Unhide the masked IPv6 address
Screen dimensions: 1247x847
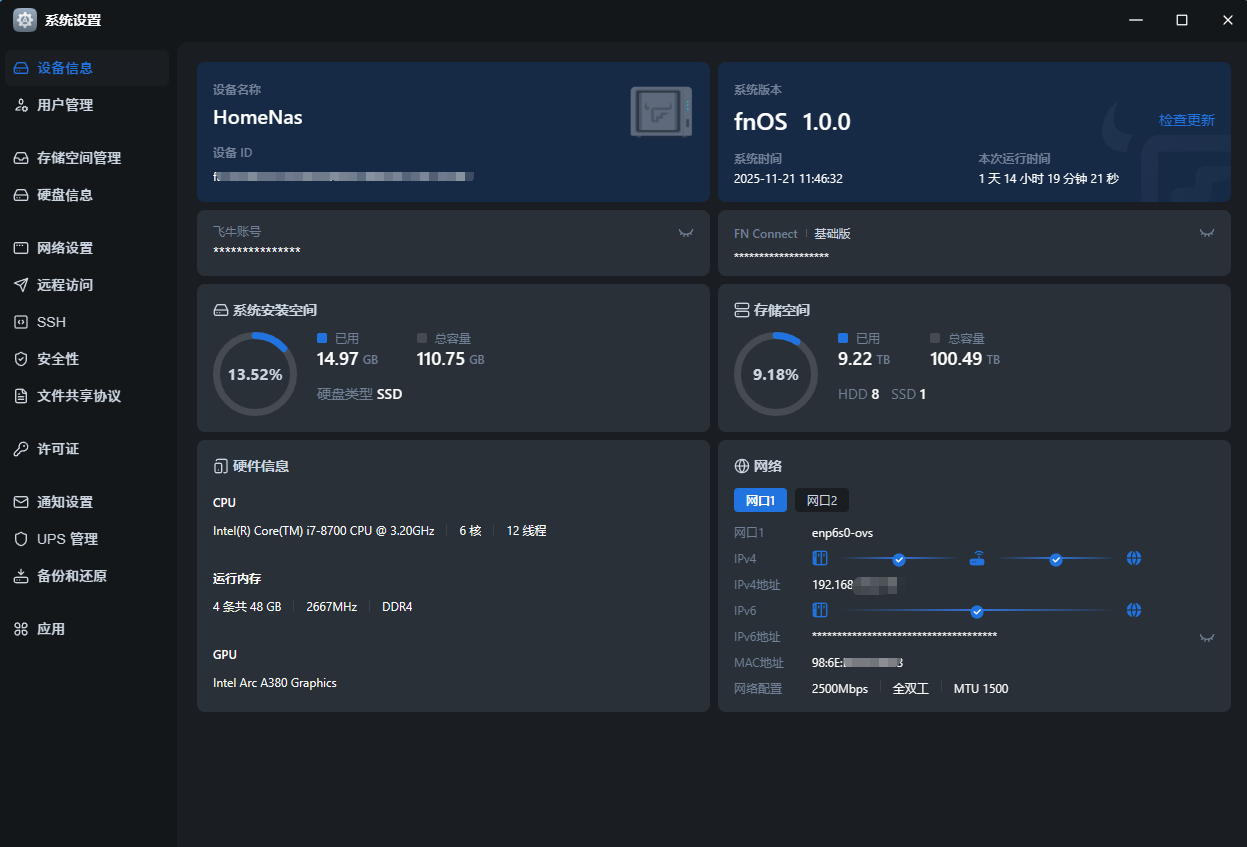pyautogui.click(x=1207, y=638)
